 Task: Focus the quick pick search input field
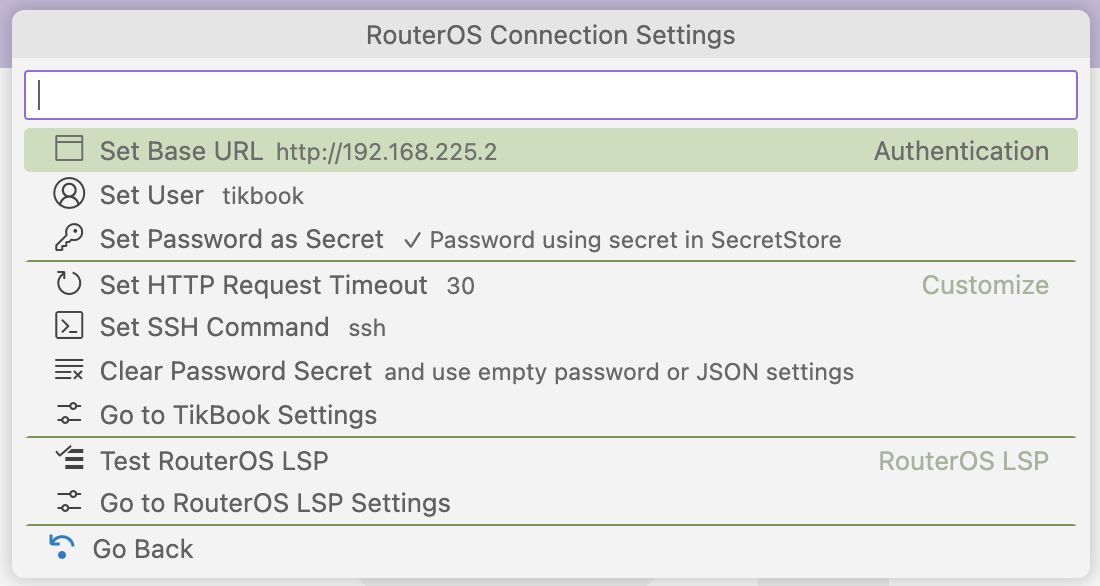tap(551, 95)
